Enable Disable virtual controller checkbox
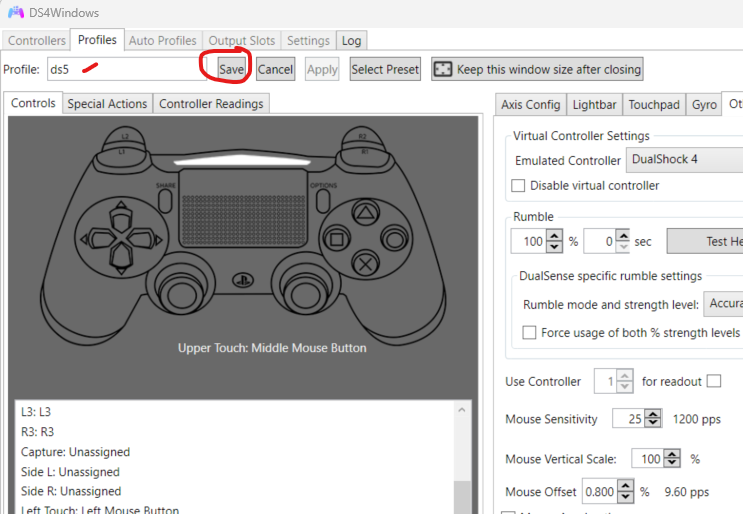743x514 pixels. tap(518, 185)
